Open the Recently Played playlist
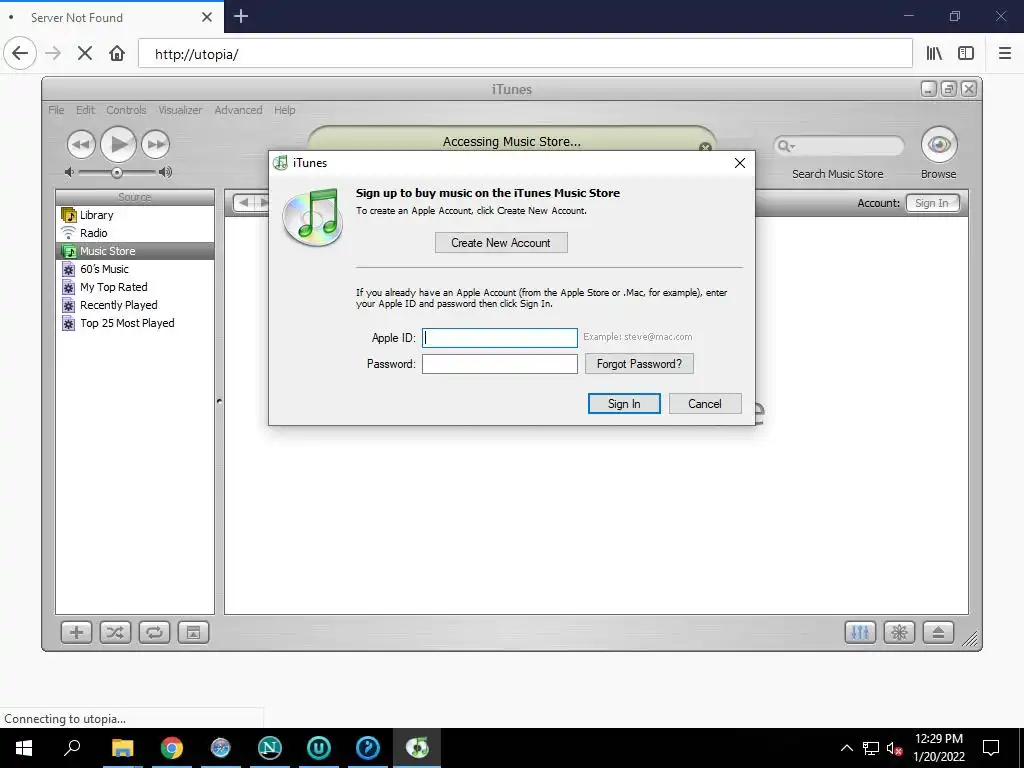This screenshot has height=768, width=1024. pos(135,305)
